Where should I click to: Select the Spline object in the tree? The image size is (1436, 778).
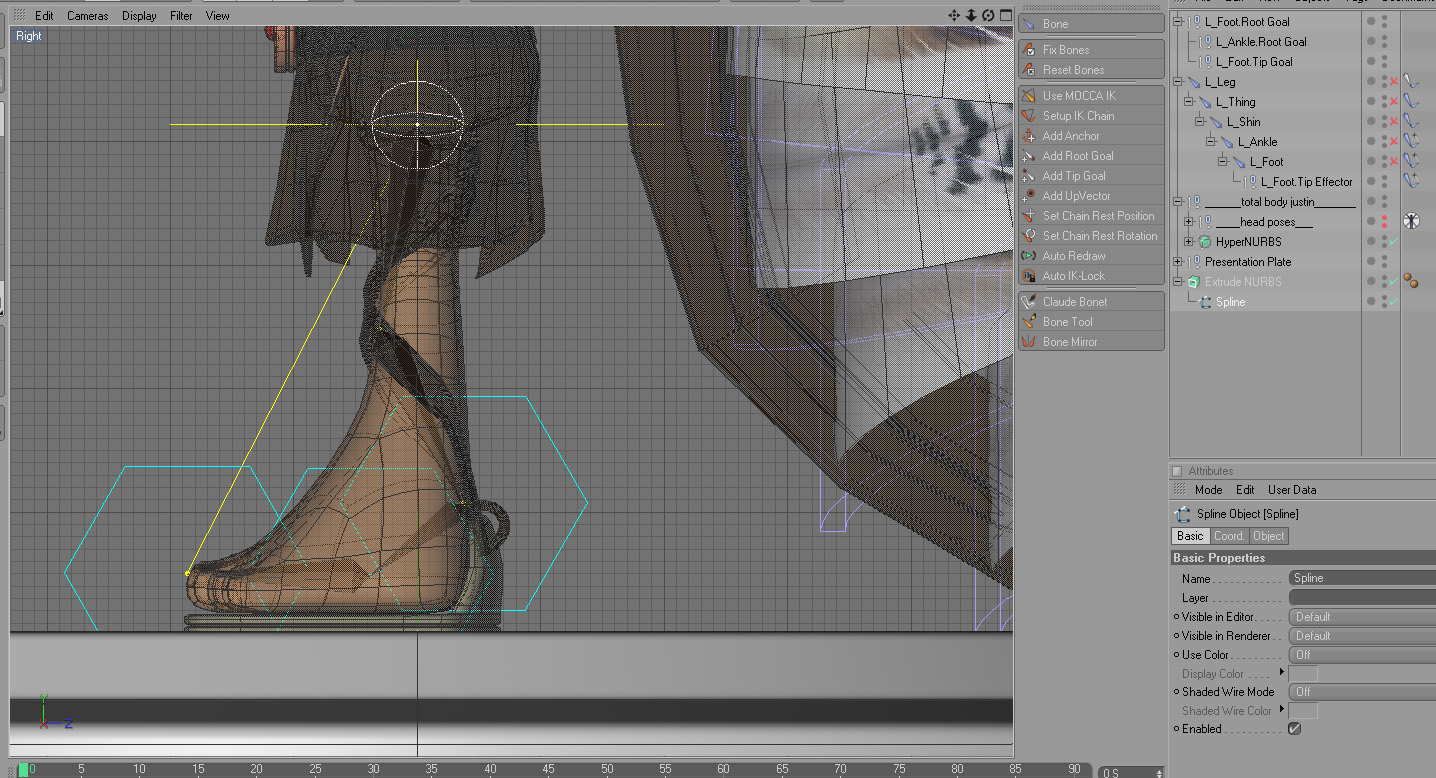pyautogui.click(x=1231, y=302)
